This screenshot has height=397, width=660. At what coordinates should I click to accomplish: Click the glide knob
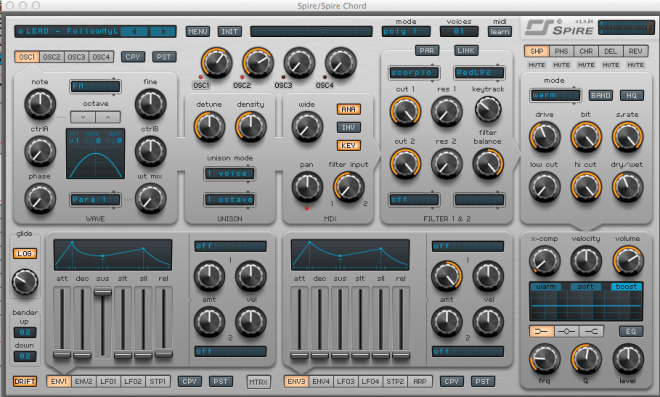(25, 282)
